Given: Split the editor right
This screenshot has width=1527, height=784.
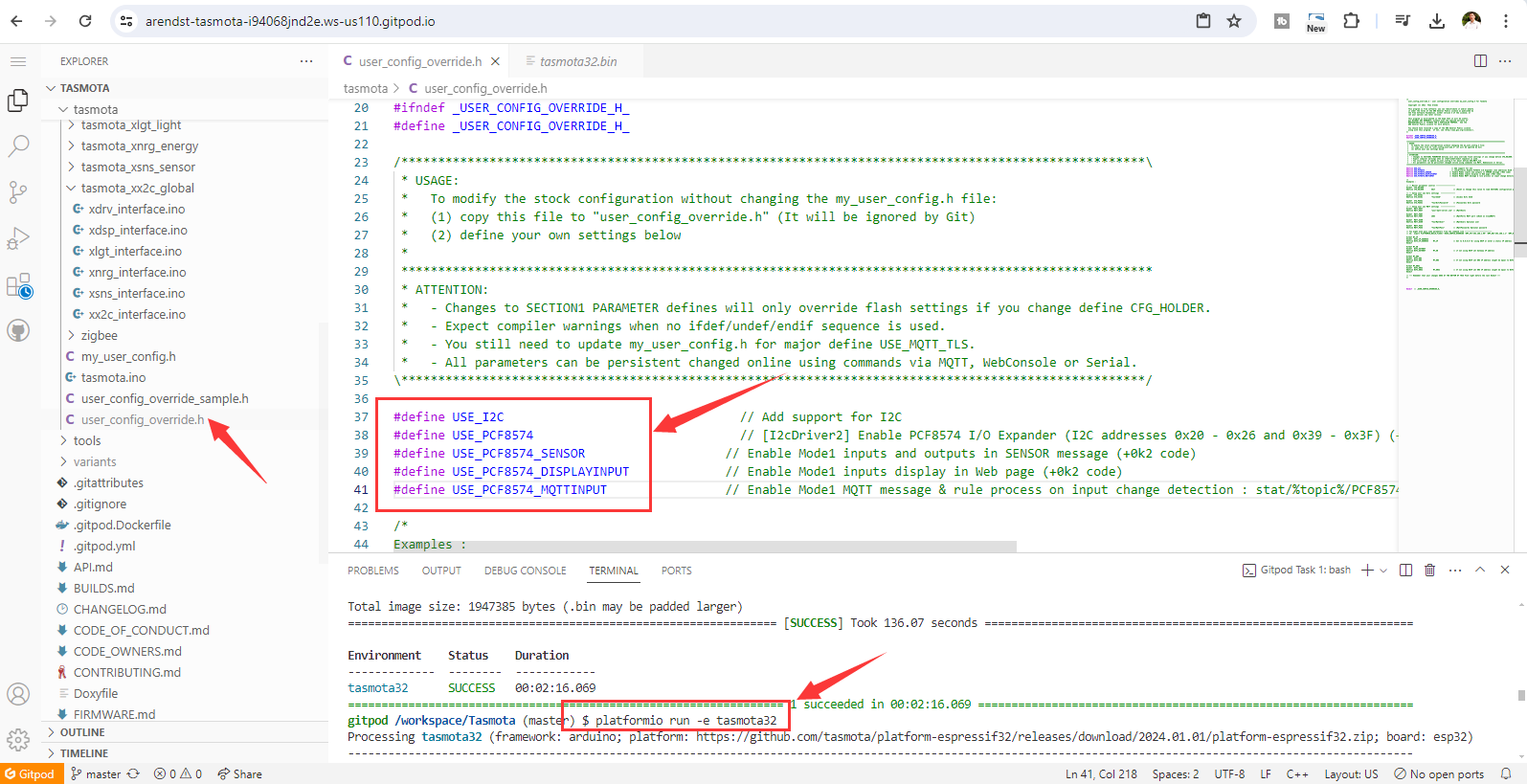Looking at the screenshot, I should pyautogui.click(x=1480, y=61).
